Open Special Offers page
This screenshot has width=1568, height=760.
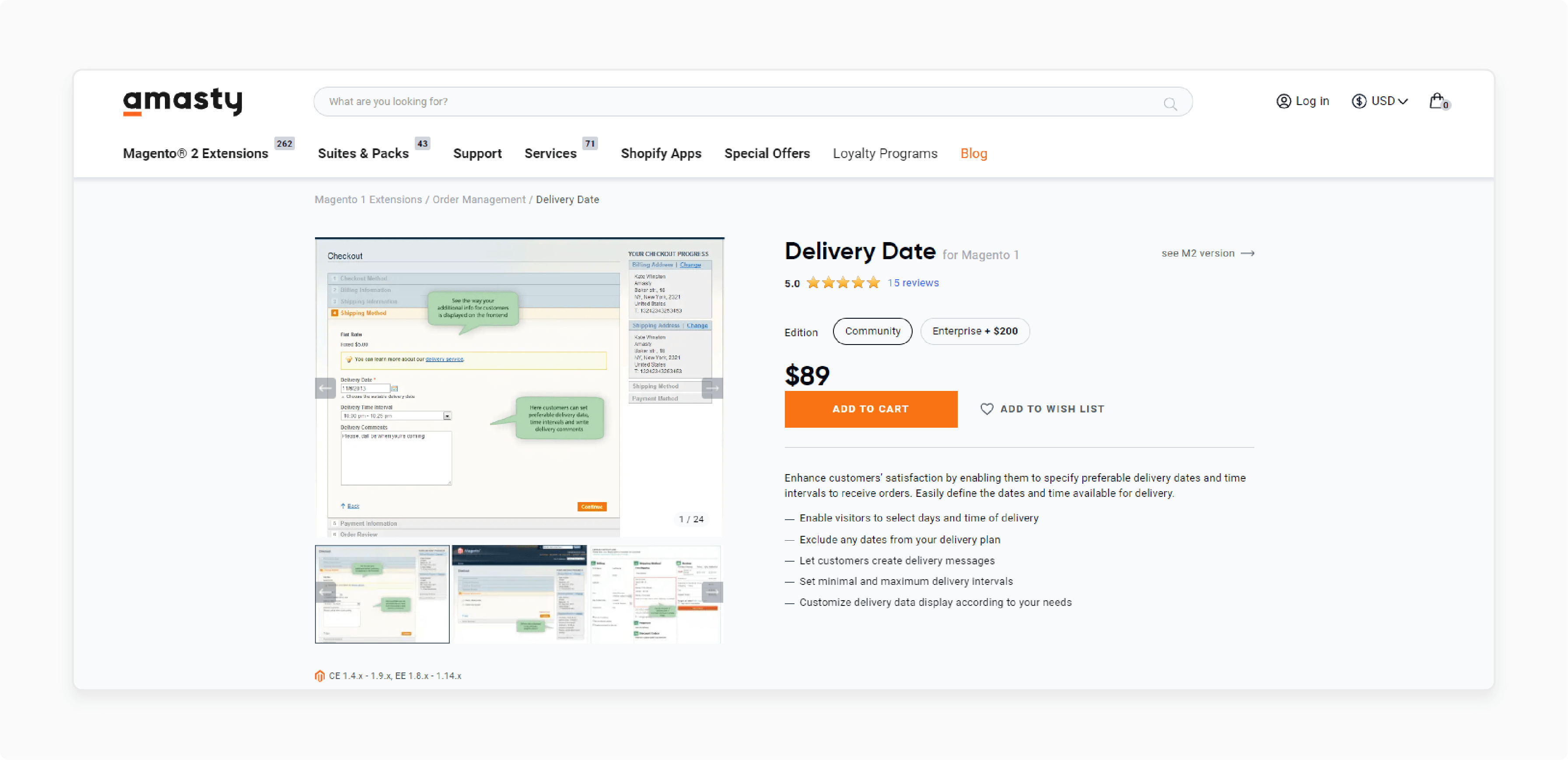(767, 154)
